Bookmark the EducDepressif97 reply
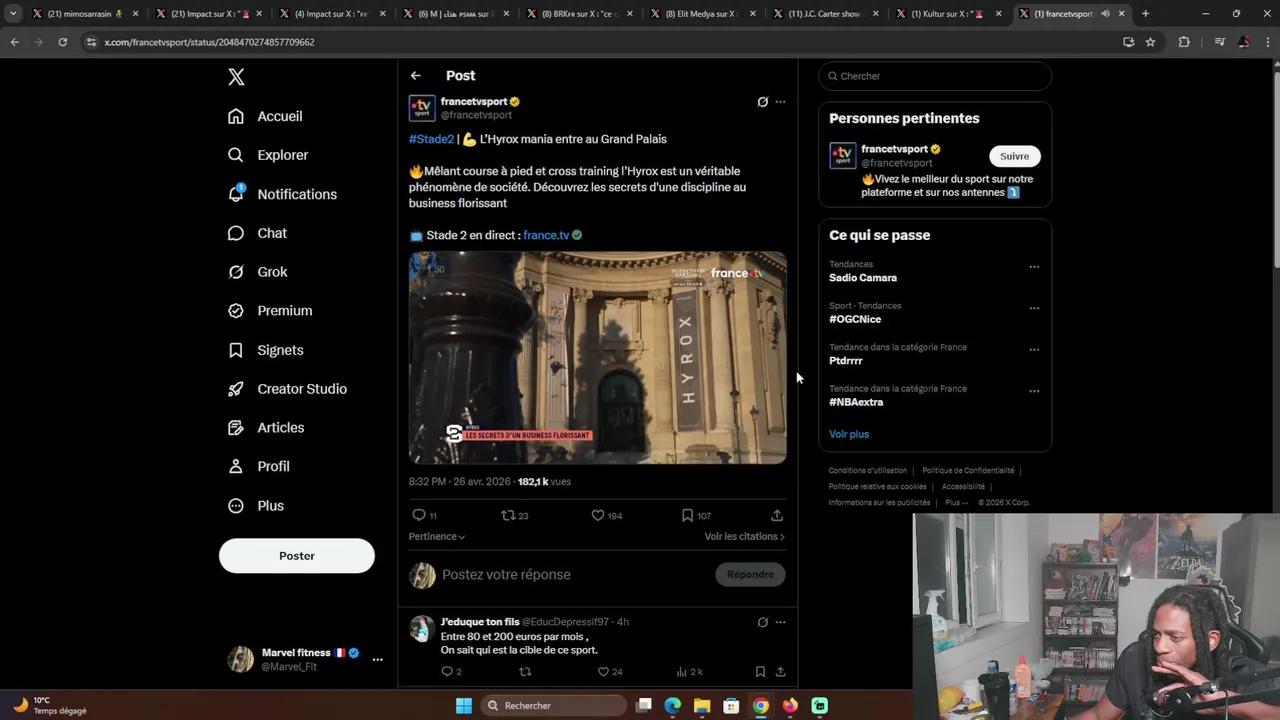 [x=760, y=672]
